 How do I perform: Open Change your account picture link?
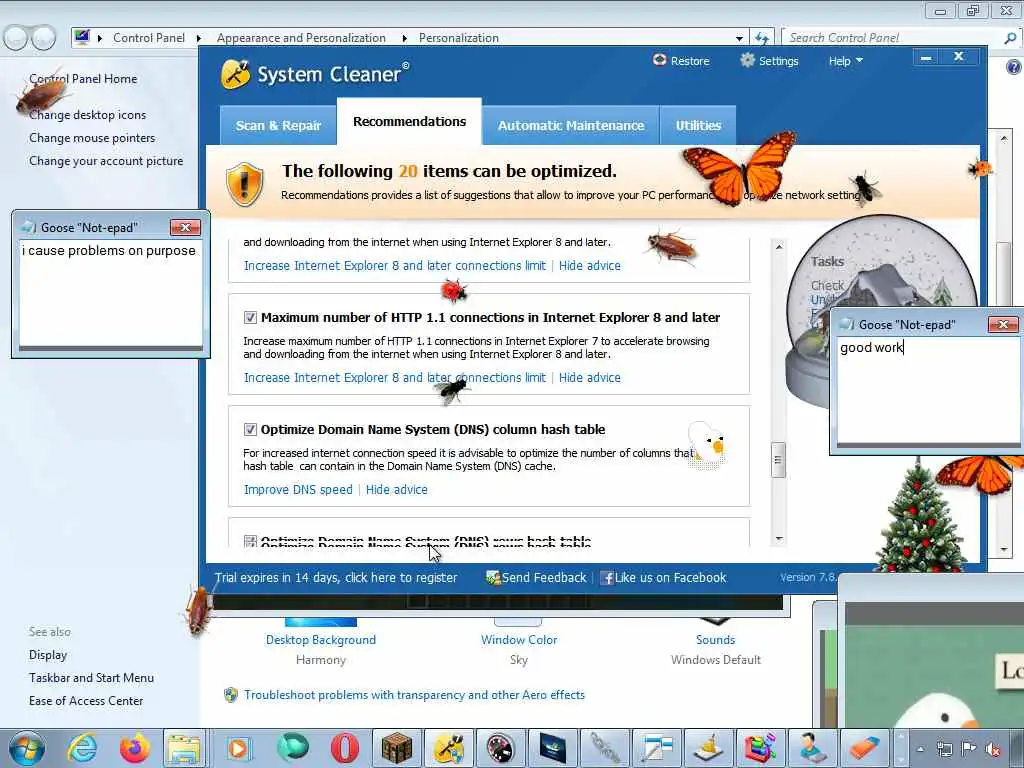tap(106, 161)
